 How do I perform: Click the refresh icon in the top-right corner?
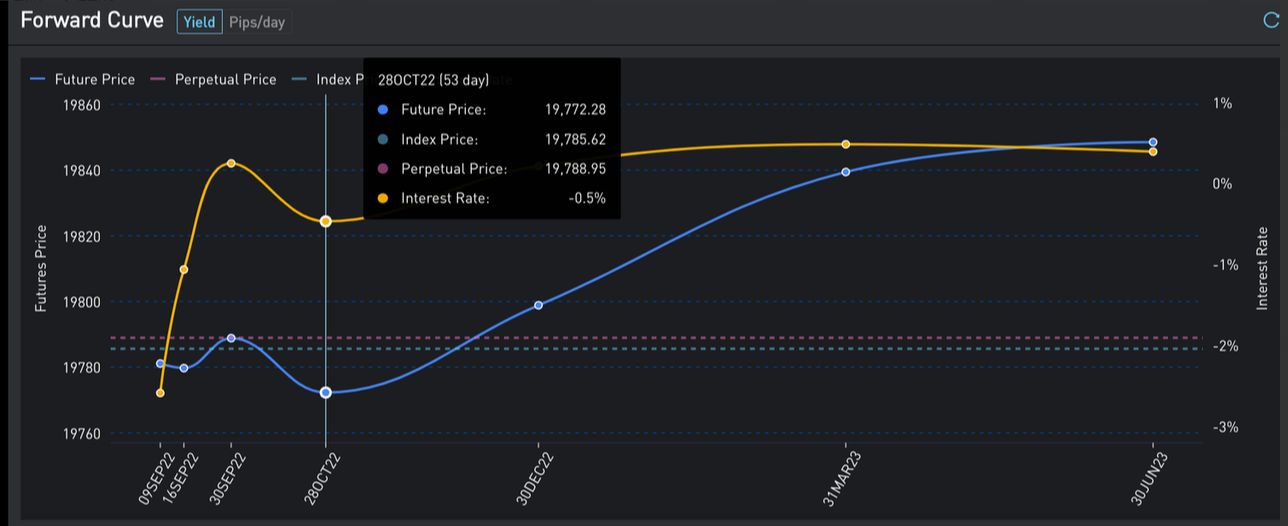tap(1272, 19)
